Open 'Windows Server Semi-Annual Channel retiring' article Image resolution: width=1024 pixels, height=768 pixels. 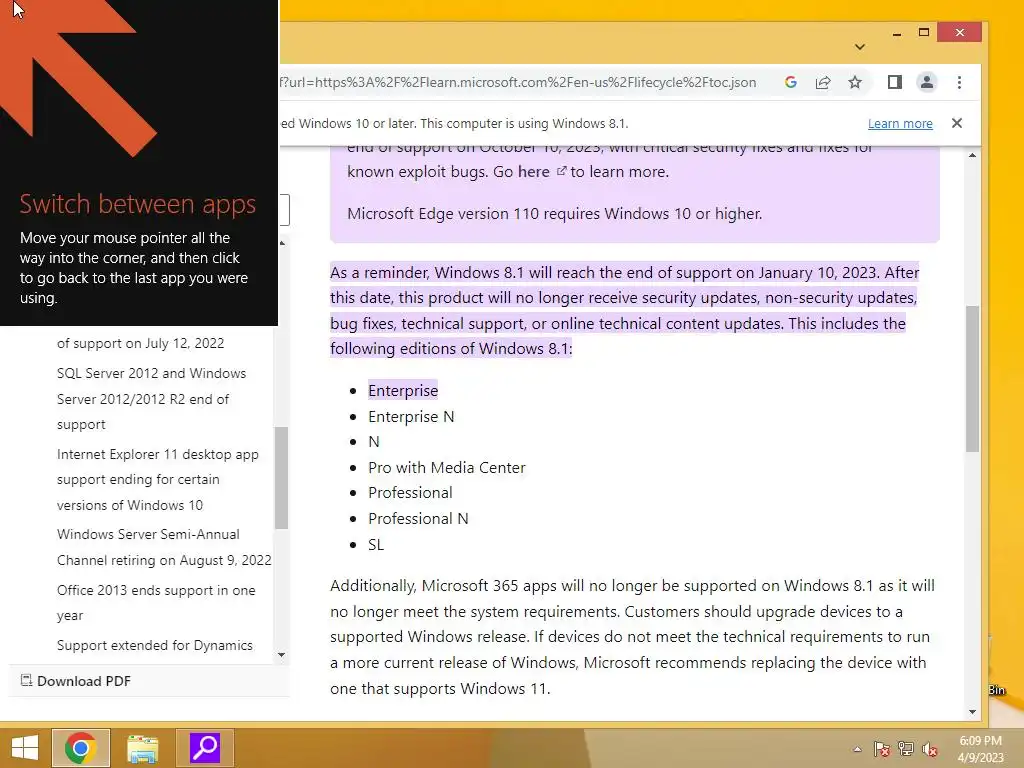[x=164, y=547]
